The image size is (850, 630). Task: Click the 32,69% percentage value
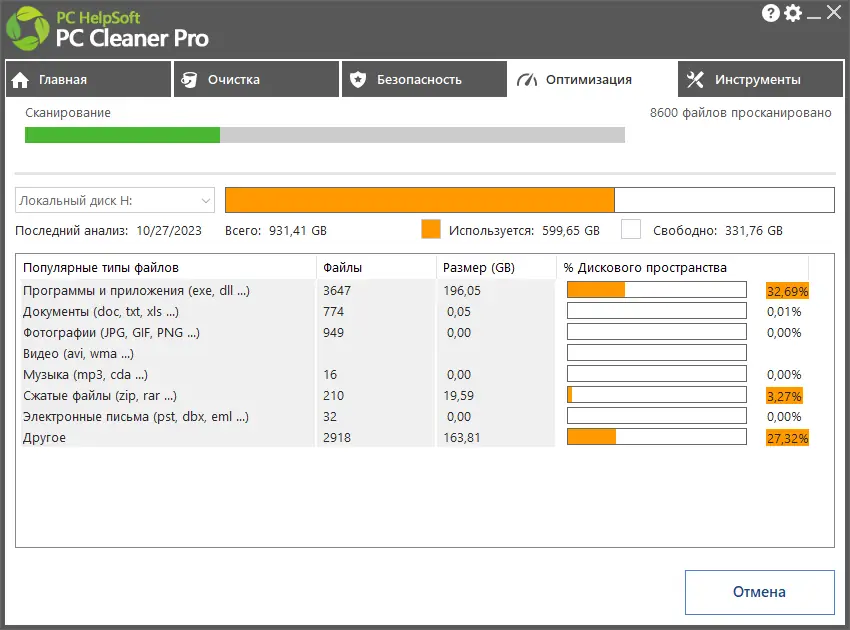pos(787,291)
